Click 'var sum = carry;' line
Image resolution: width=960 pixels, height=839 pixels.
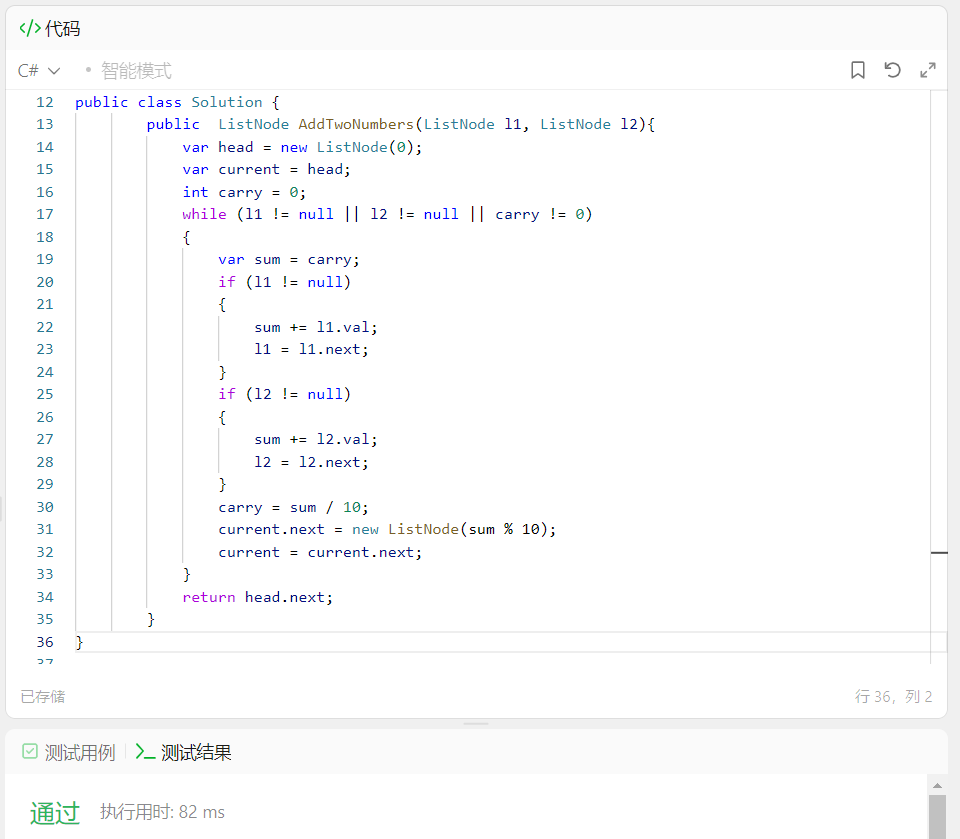(x=288, y=260)
